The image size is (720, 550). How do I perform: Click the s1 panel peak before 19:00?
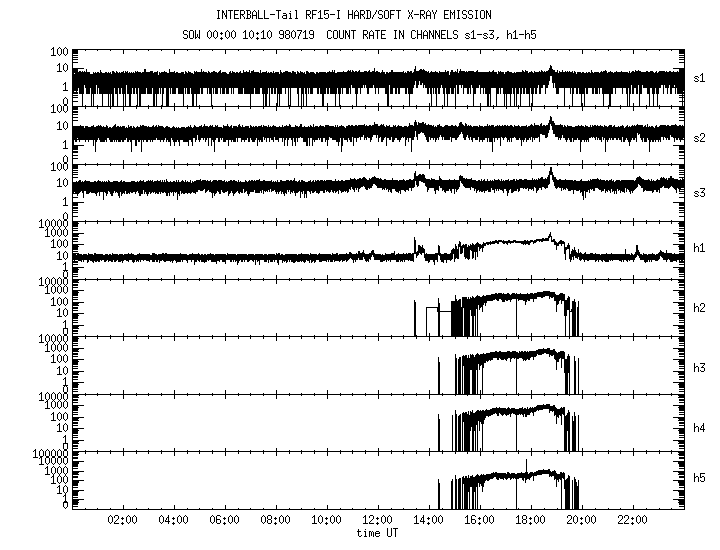(x=550, y=69)
